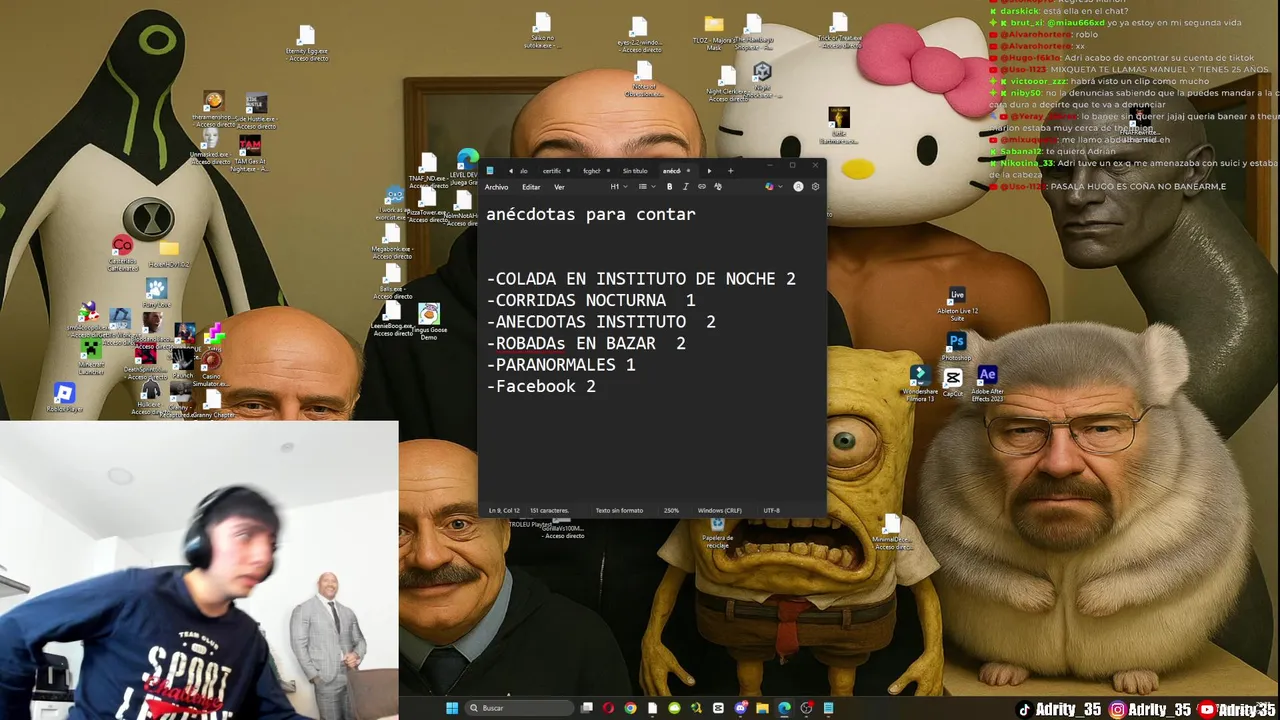Screen dimensions: 1280x720
Task: Add a new Notepad tab
Action: pyautogui.click(x=731, y=171)
